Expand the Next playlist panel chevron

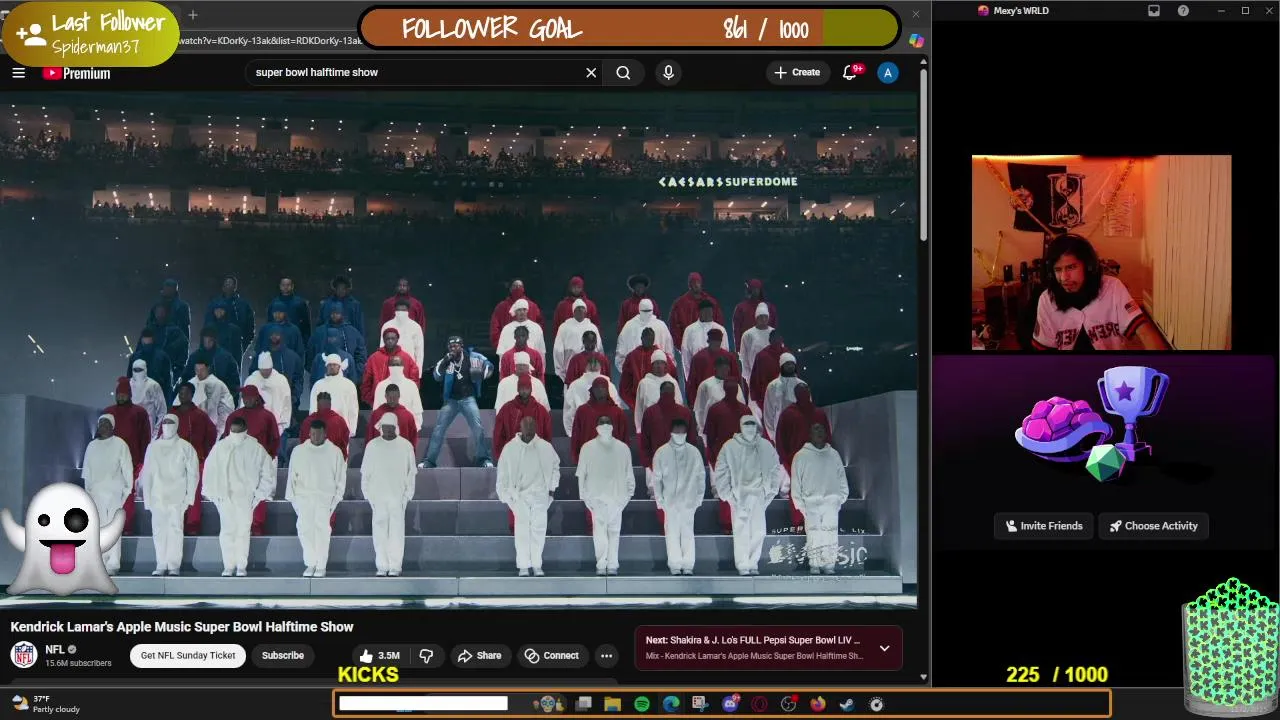click(884, 648)
